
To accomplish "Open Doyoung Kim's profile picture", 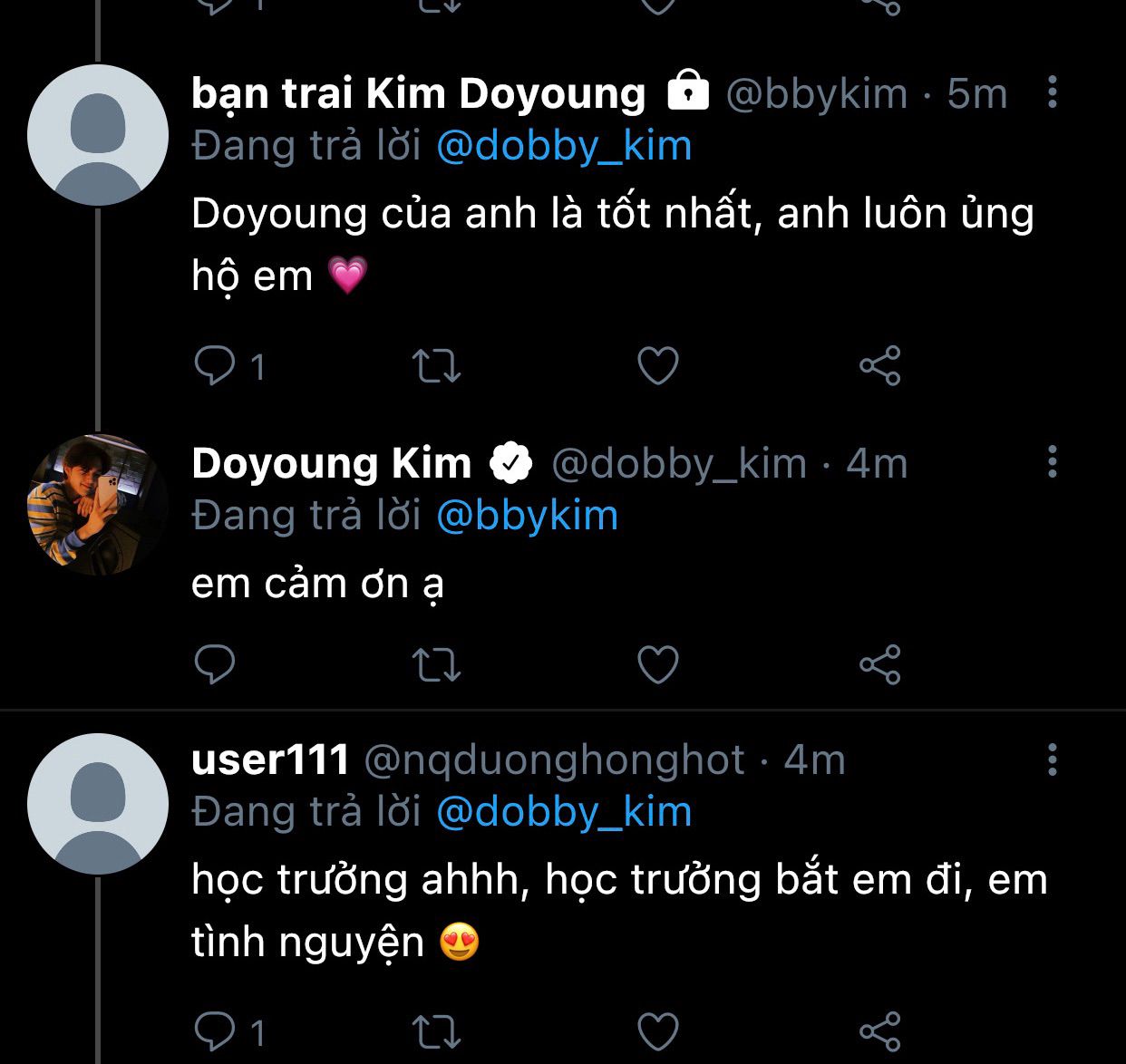I will (x=97, y=505).
